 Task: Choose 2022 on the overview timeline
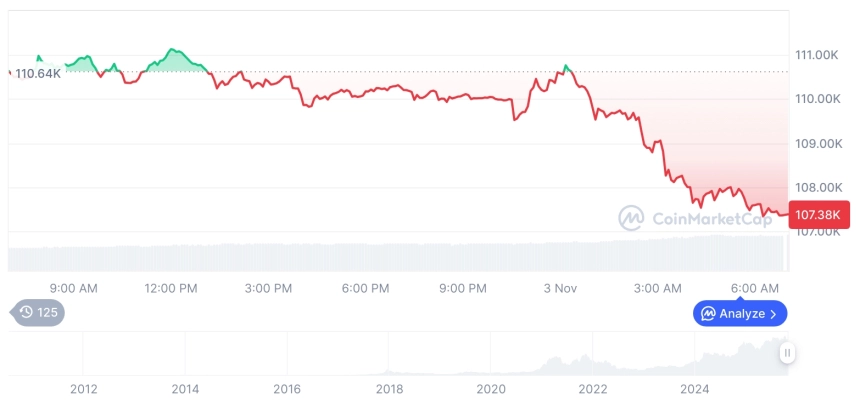pos(593,388)
